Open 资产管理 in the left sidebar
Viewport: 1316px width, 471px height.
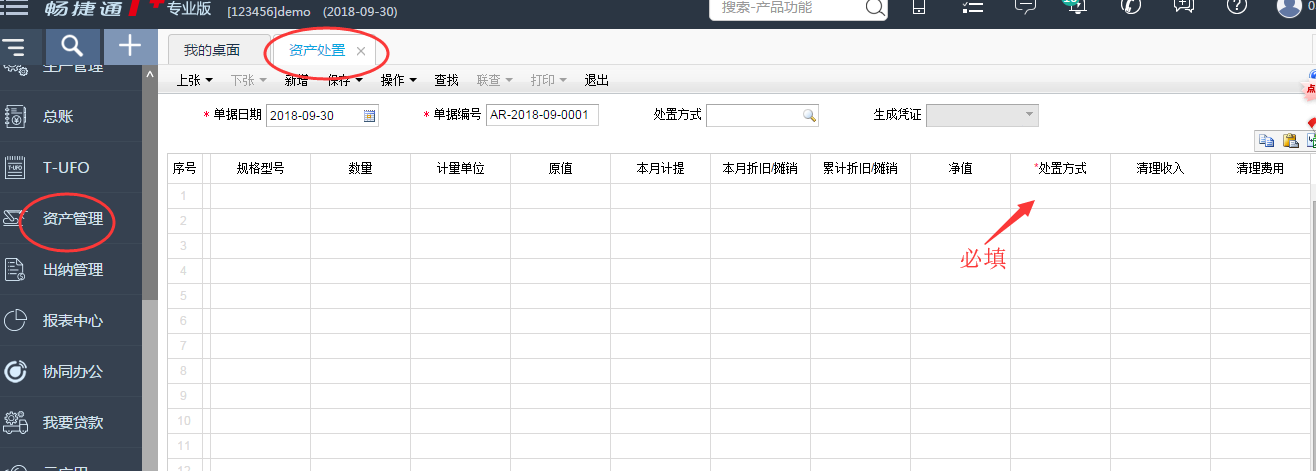click(x=72, y=219)
